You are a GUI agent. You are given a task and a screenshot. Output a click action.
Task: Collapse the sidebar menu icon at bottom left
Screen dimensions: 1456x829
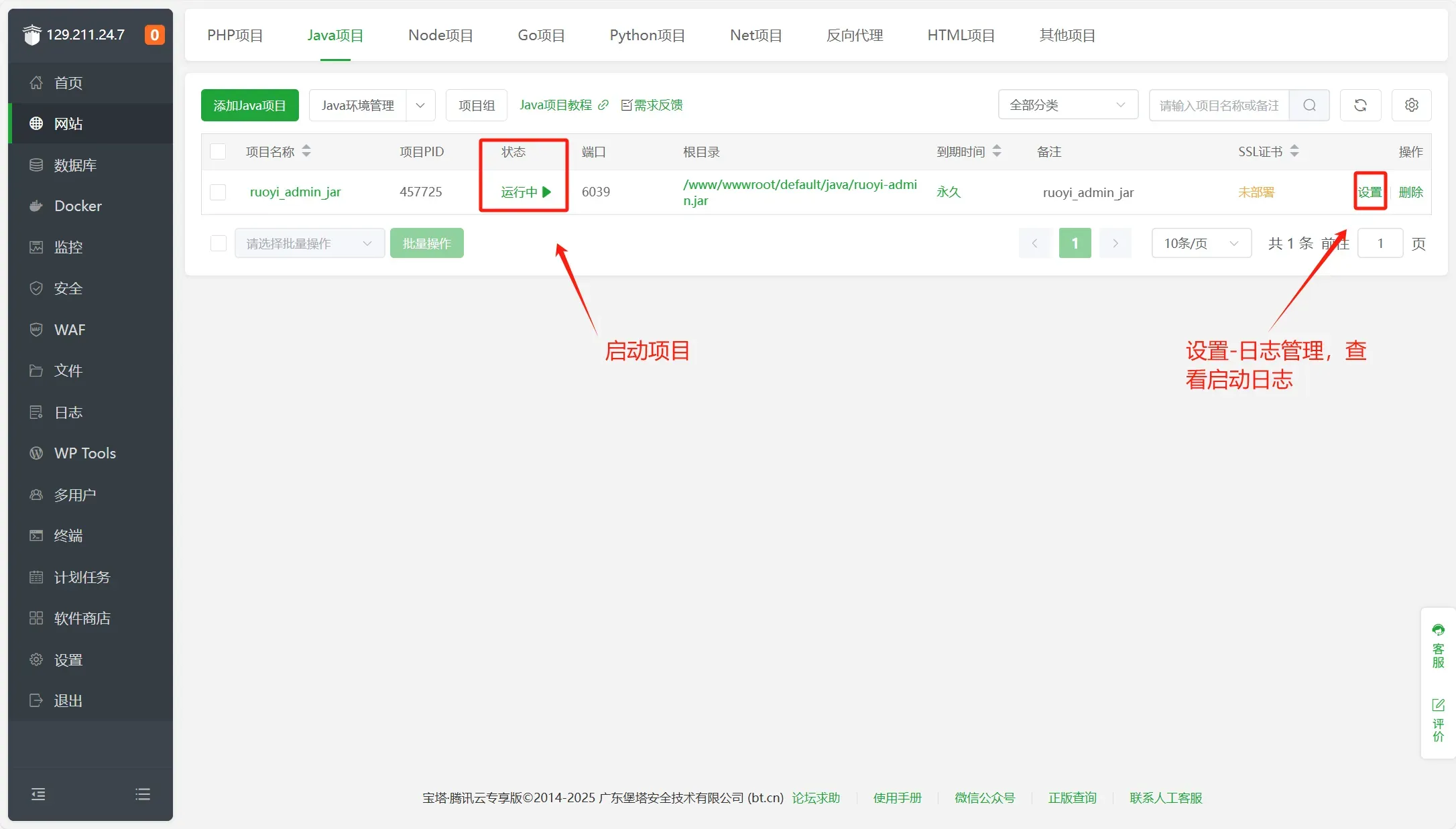pos(38,794)
